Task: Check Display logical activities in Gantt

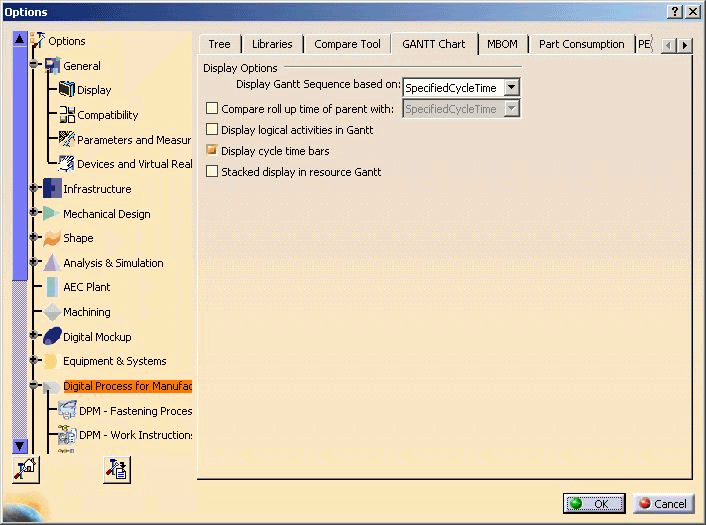Action: [211, 130]
